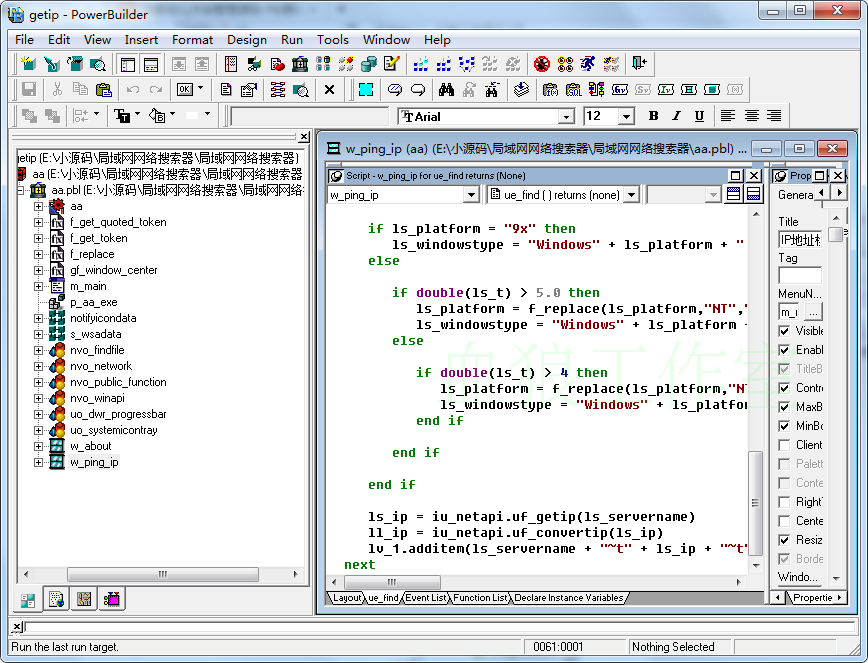The image size is (868, 663).
Task: Open the Tools menu
Action: 332,40
